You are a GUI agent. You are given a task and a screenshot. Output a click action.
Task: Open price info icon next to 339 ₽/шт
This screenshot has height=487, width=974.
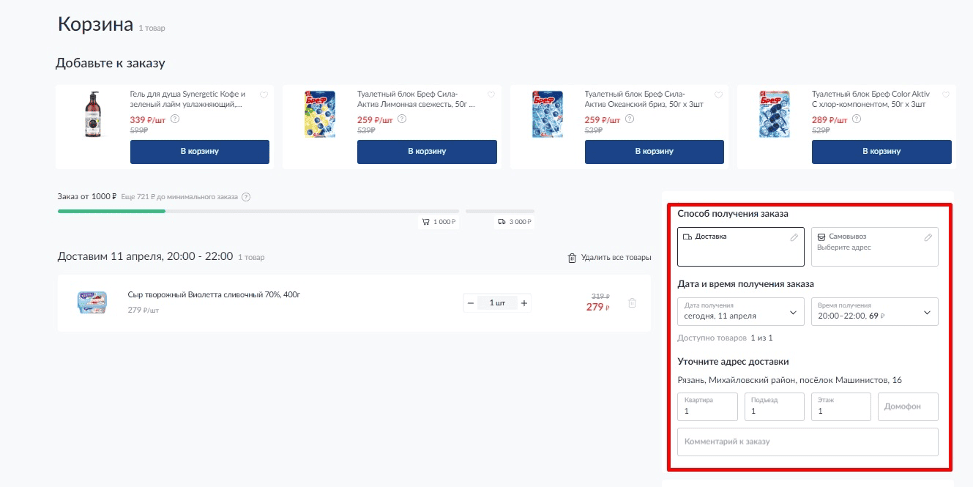click(175, 119)
